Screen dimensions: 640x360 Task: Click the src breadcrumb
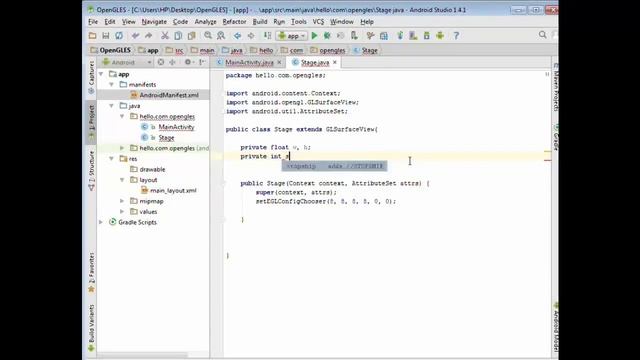click(x=175, y=50)
